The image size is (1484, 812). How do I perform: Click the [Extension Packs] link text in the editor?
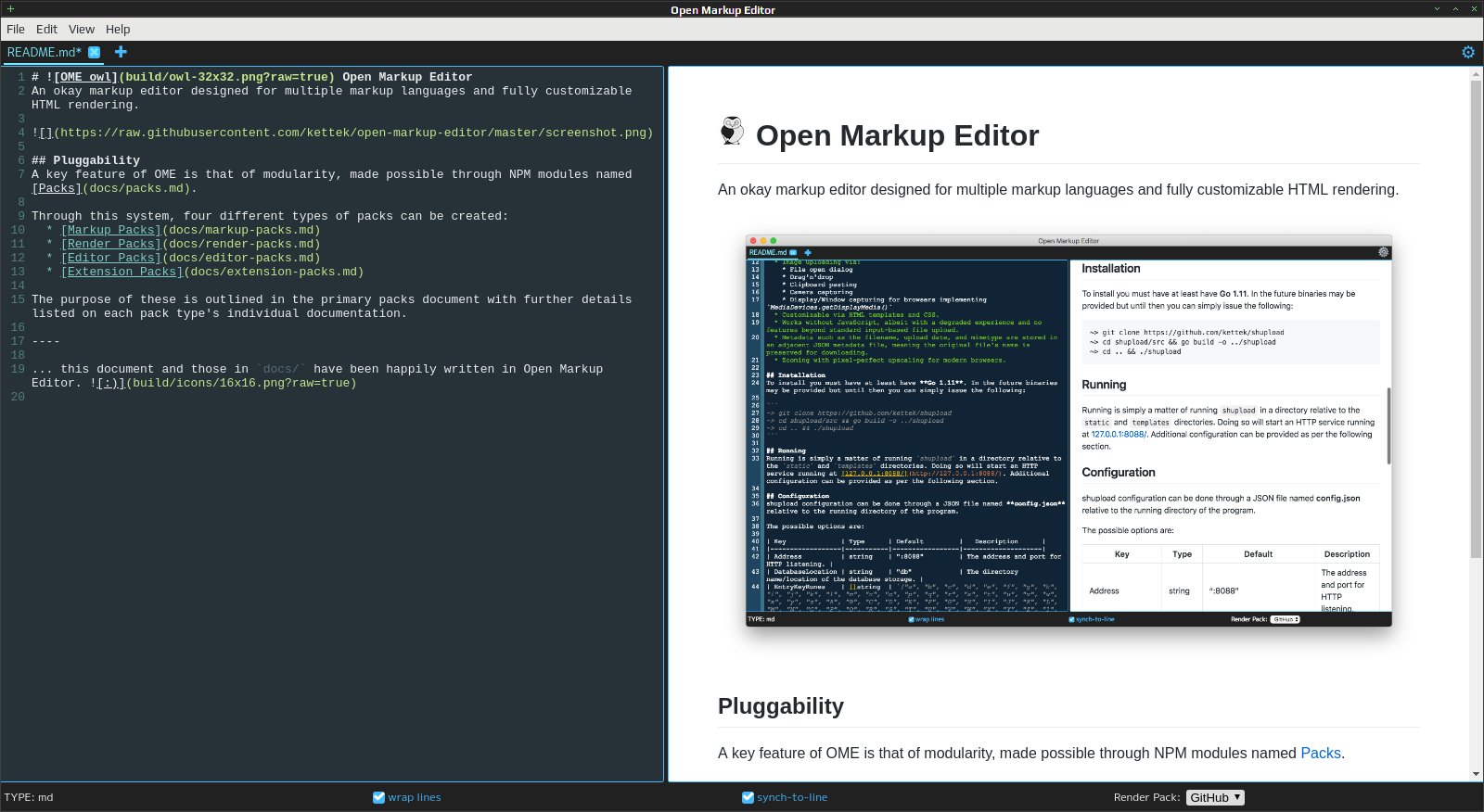[122, 272]
